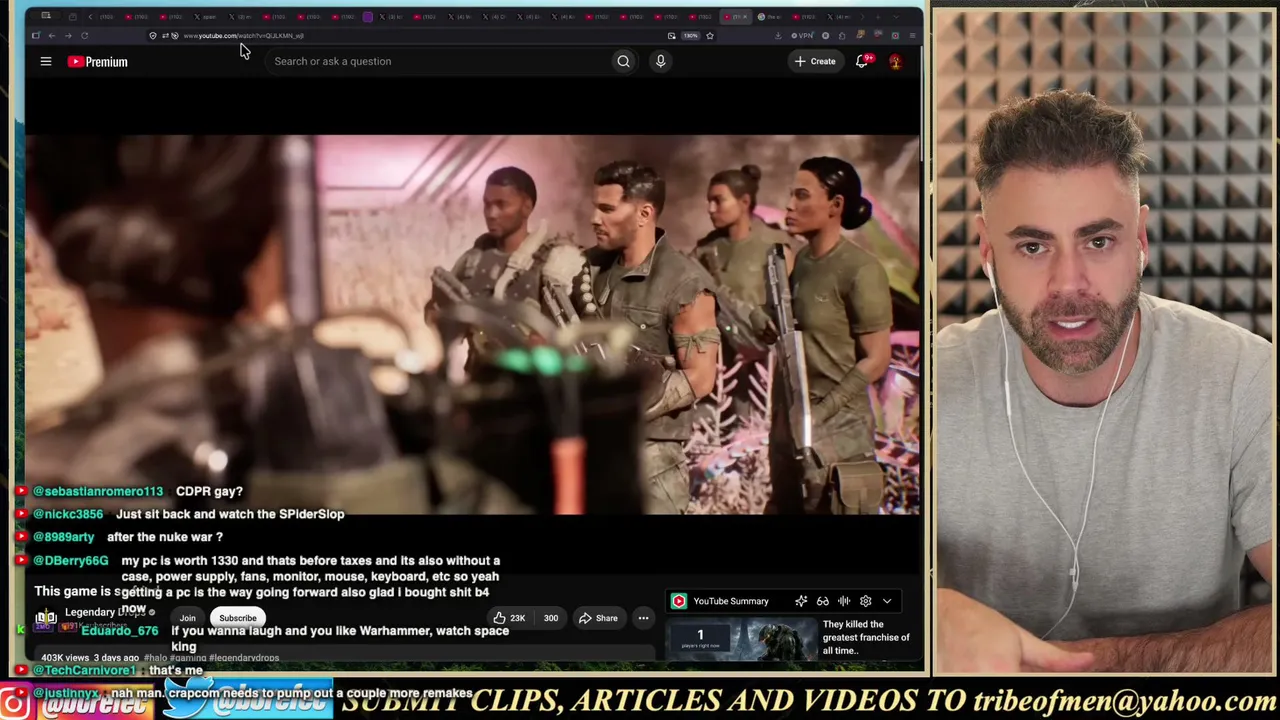
Task: Start voice search with the microphone
Action: 660,61
